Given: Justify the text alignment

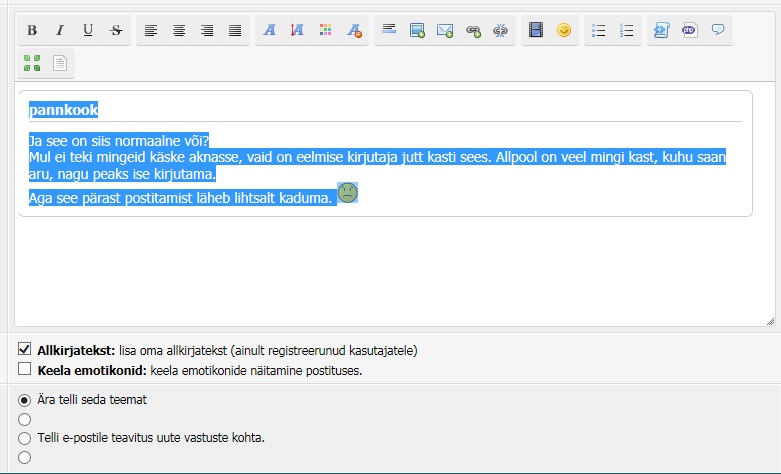Looking at the screenshot, I should [x=235, y=31].
